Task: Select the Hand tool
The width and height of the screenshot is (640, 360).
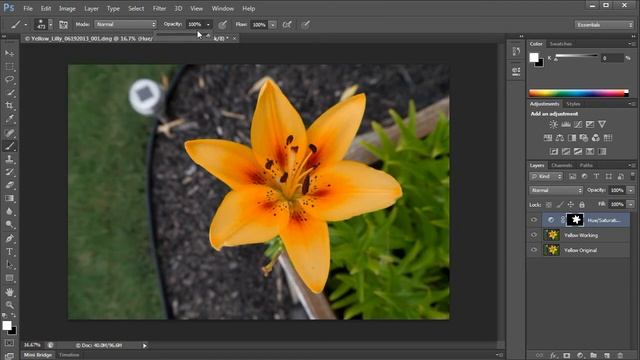Action: (9, 292)
